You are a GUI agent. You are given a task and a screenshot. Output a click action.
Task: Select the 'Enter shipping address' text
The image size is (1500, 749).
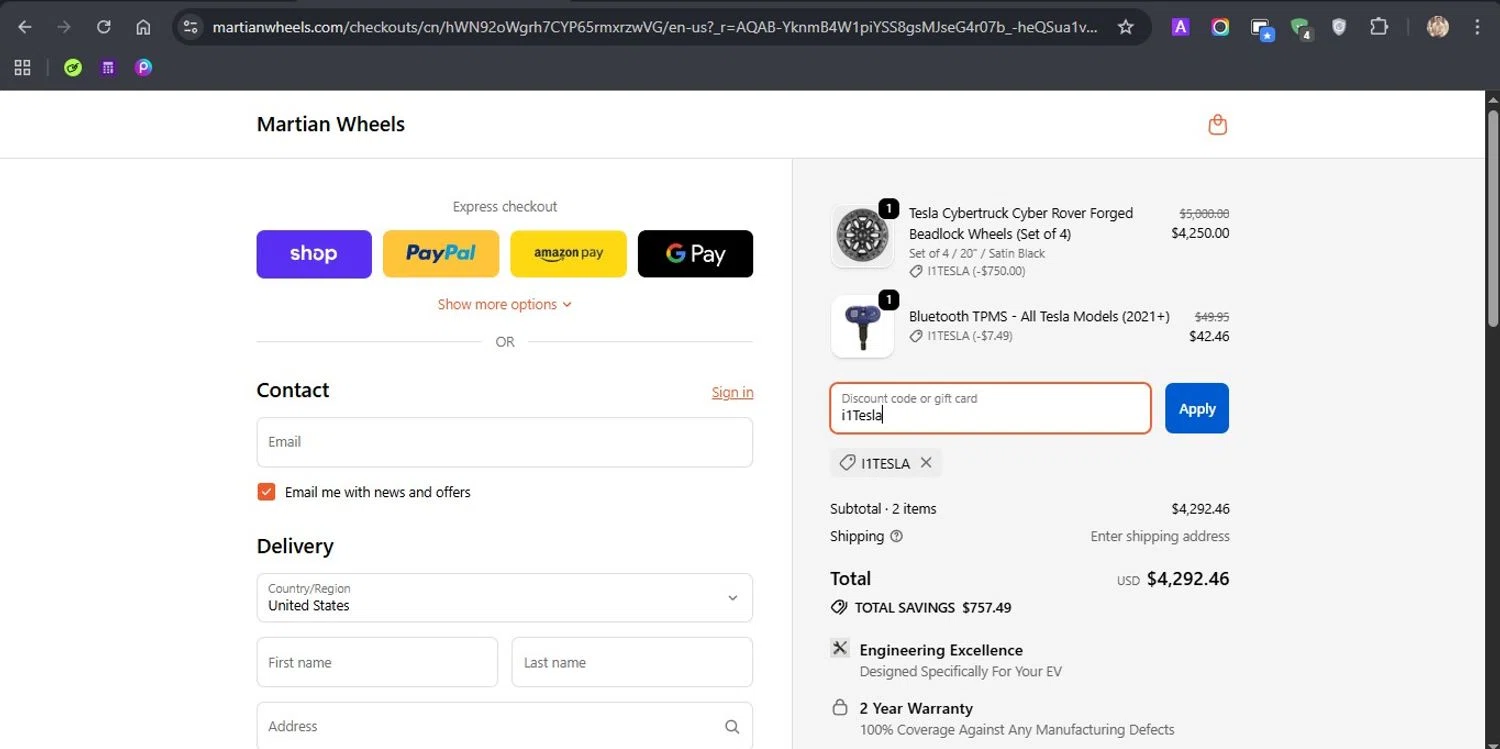[x=1160, y=536]
